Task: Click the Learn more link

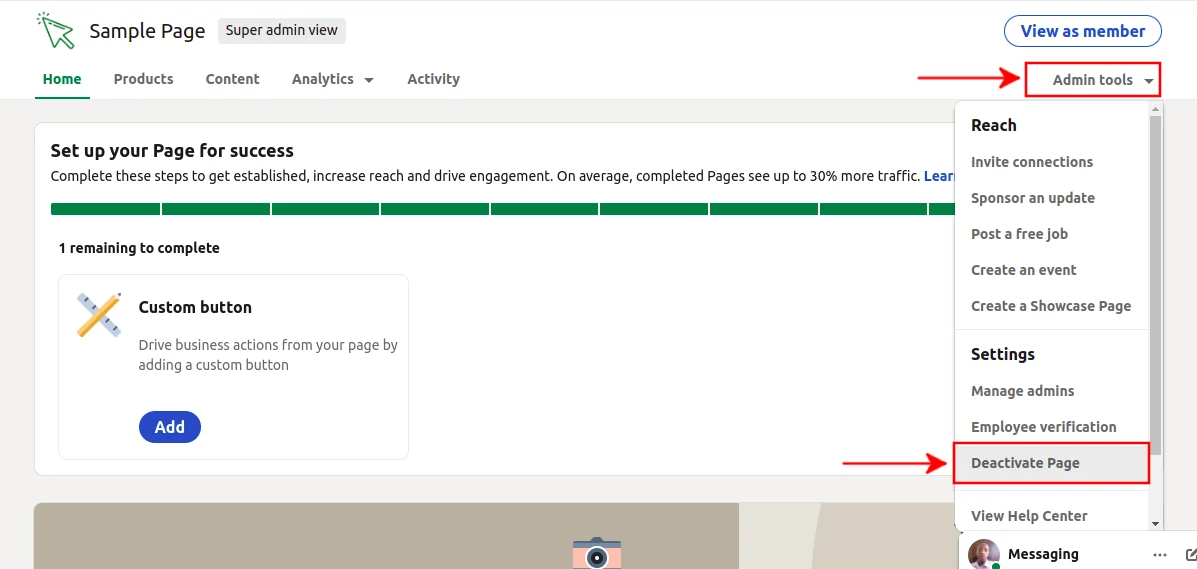Action: pos(939,176)
